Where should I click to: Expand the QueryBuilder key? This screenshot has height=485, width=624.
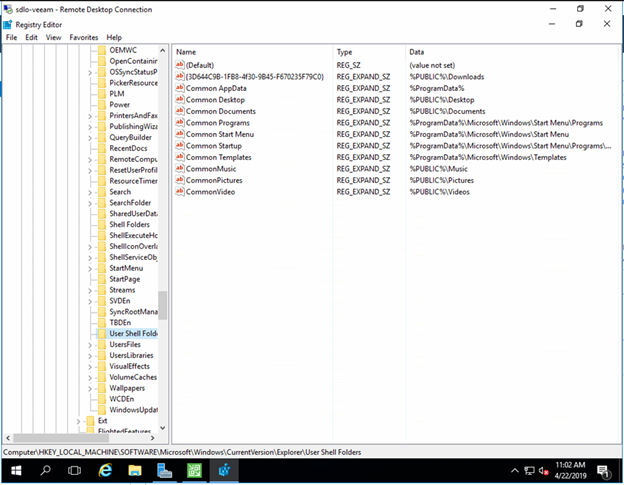(90, 138)
